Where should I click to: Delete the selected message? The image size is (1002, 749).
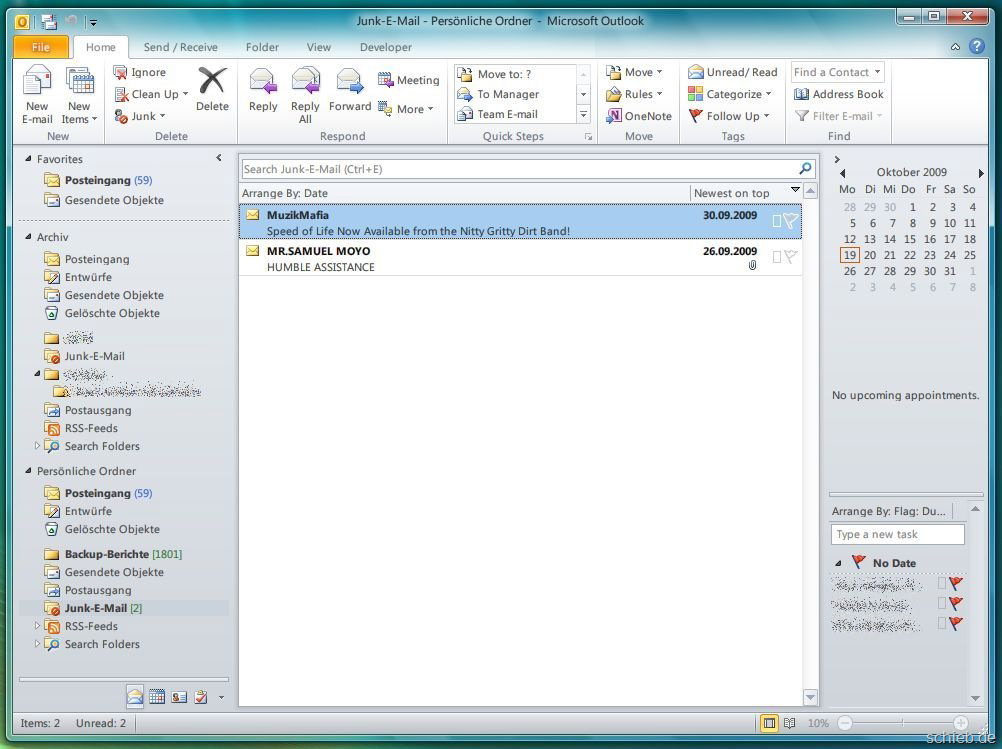[x=212, y=90]
